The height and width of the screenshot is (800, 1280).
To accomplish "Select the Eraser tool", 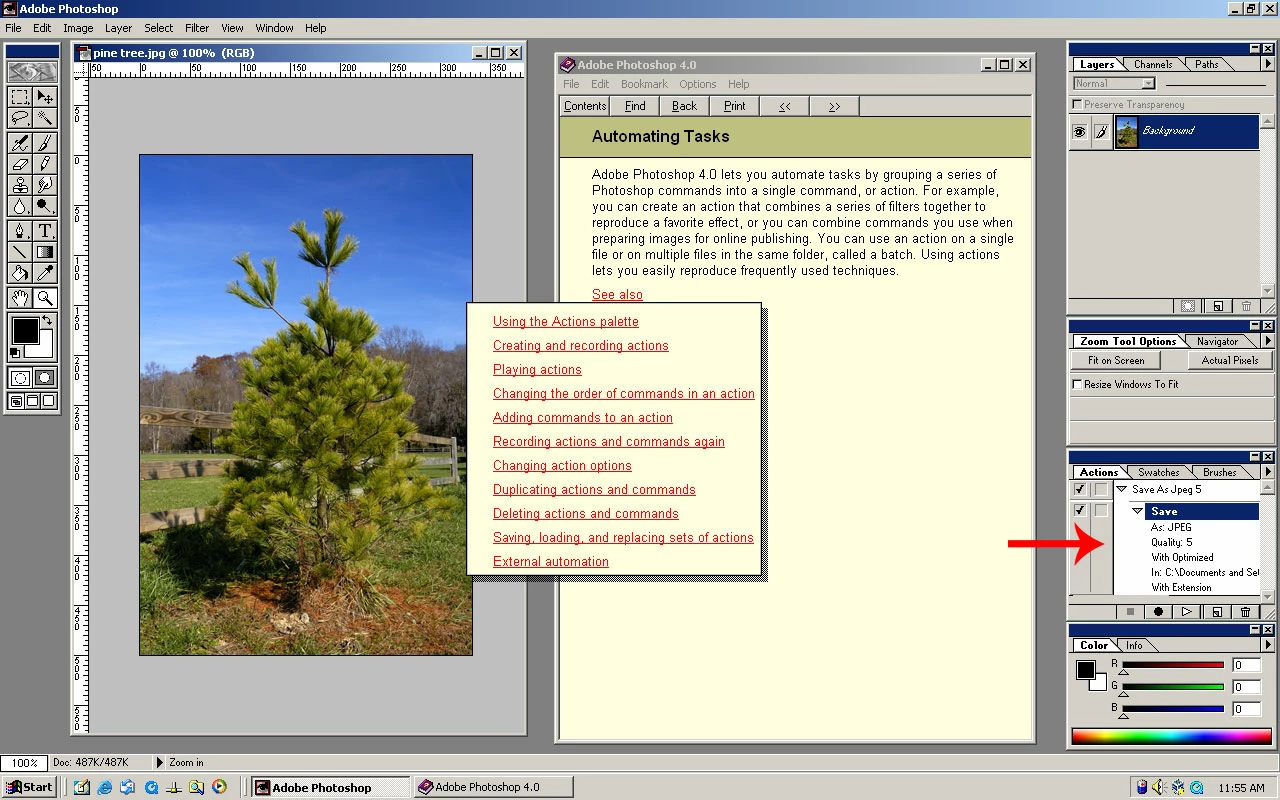I will (20, 164).
